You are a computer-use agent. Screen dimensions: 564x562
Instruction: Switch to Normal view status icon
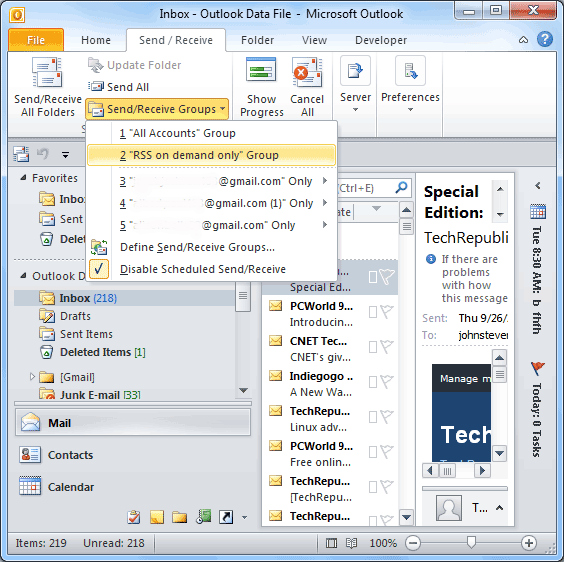click(331, 543)
